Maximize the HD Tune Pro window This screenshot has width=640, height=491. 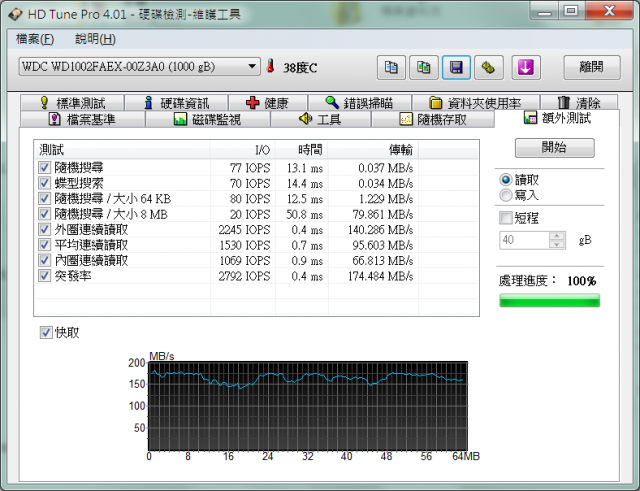[x=571, y=11]
